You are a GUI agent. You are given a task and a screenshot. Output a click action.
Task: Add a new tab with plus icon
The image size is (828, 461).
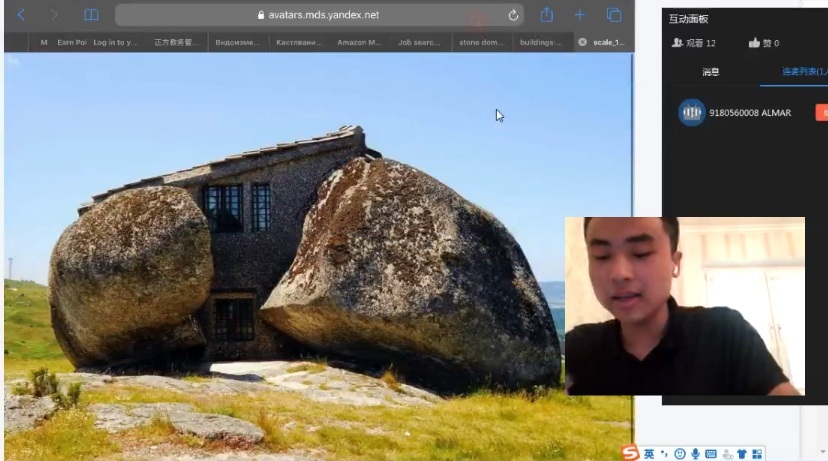pos(579,15)
